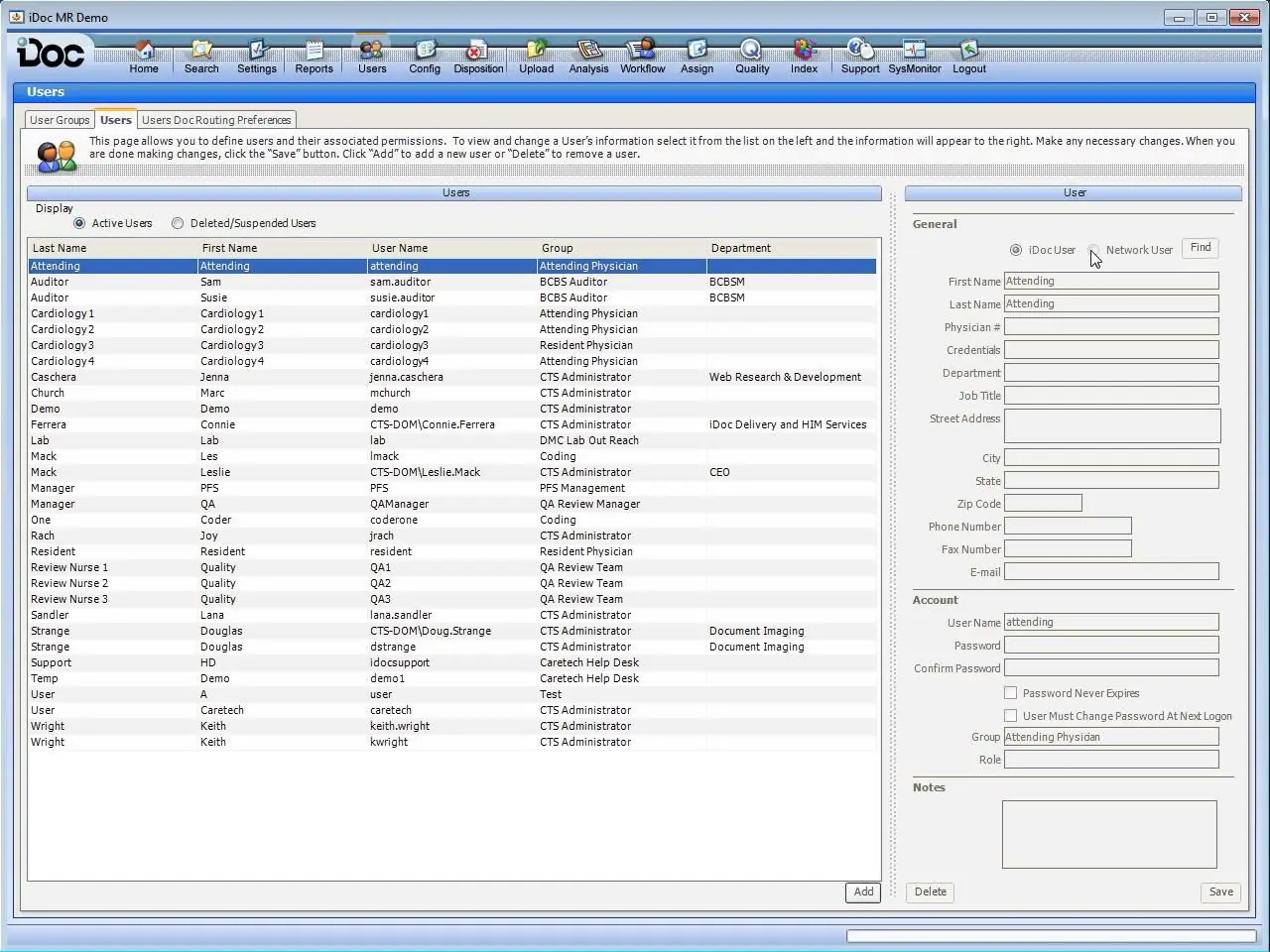
Task: Enable Password Never Expires
Action: (1011, 693)
